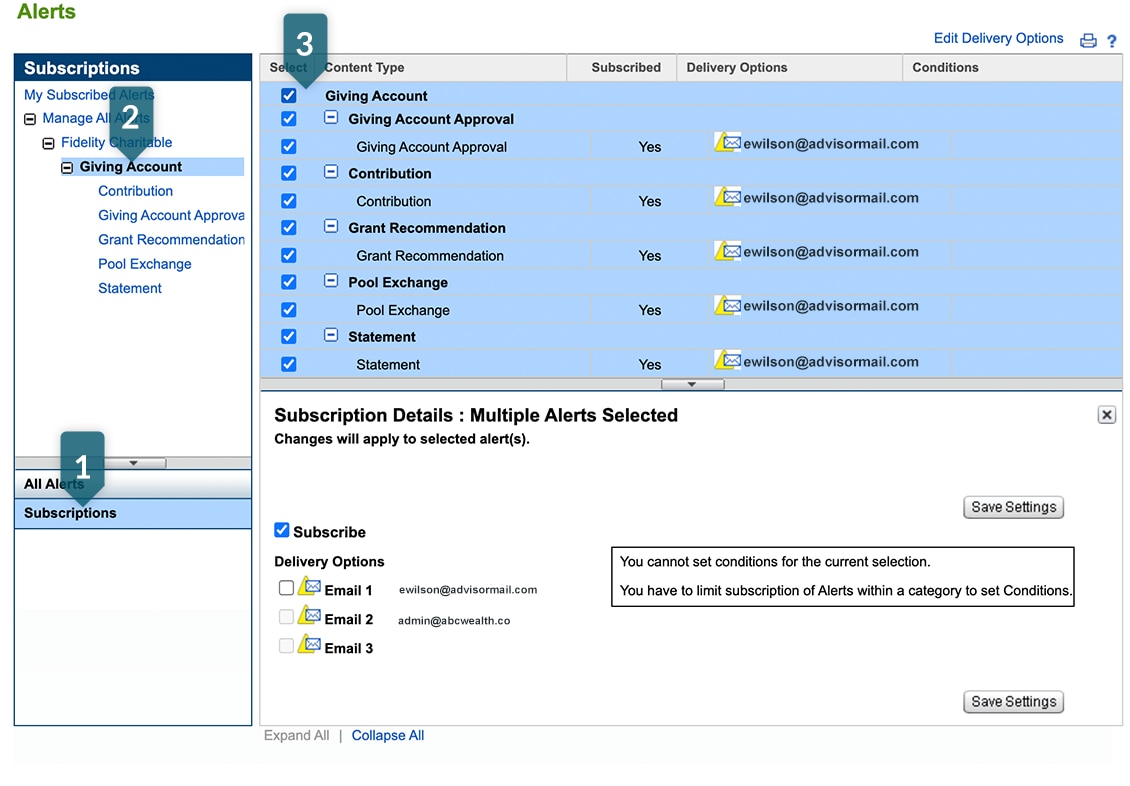Toggle the Contribution group checkbox

(288, 174)
